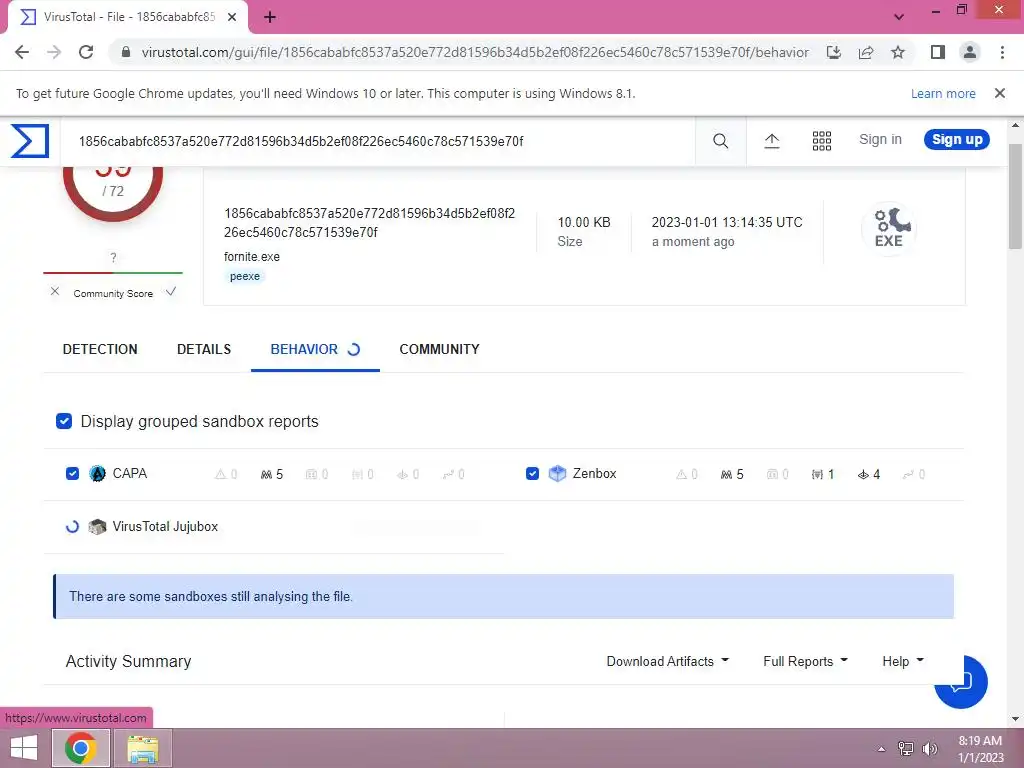The width and height of the screenshot is (1024, 768).
Task: Click the Sign up button
Action: (x=957, y=139)
